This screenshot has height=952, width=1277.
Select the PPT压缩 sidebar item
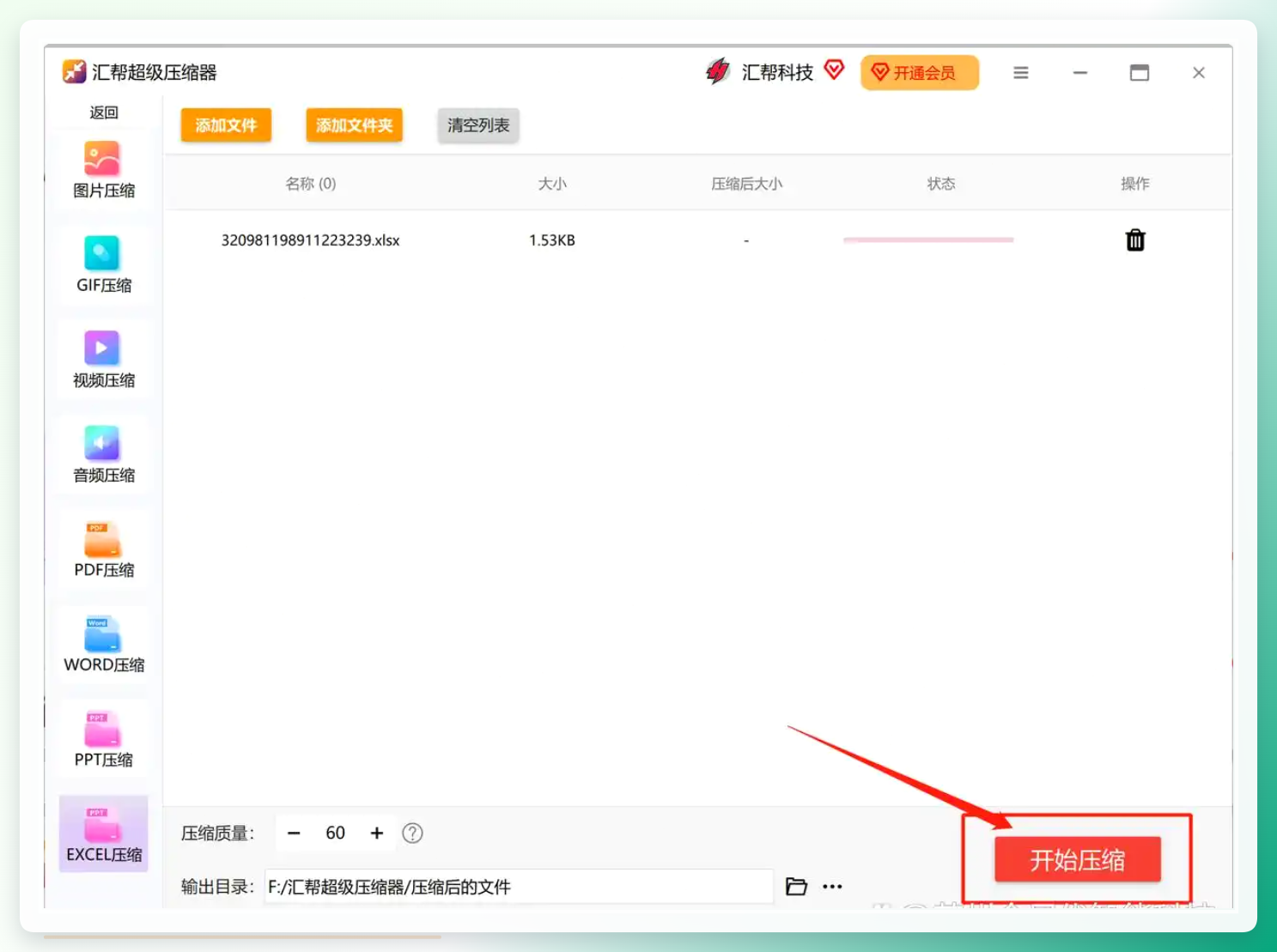point(103,740)
